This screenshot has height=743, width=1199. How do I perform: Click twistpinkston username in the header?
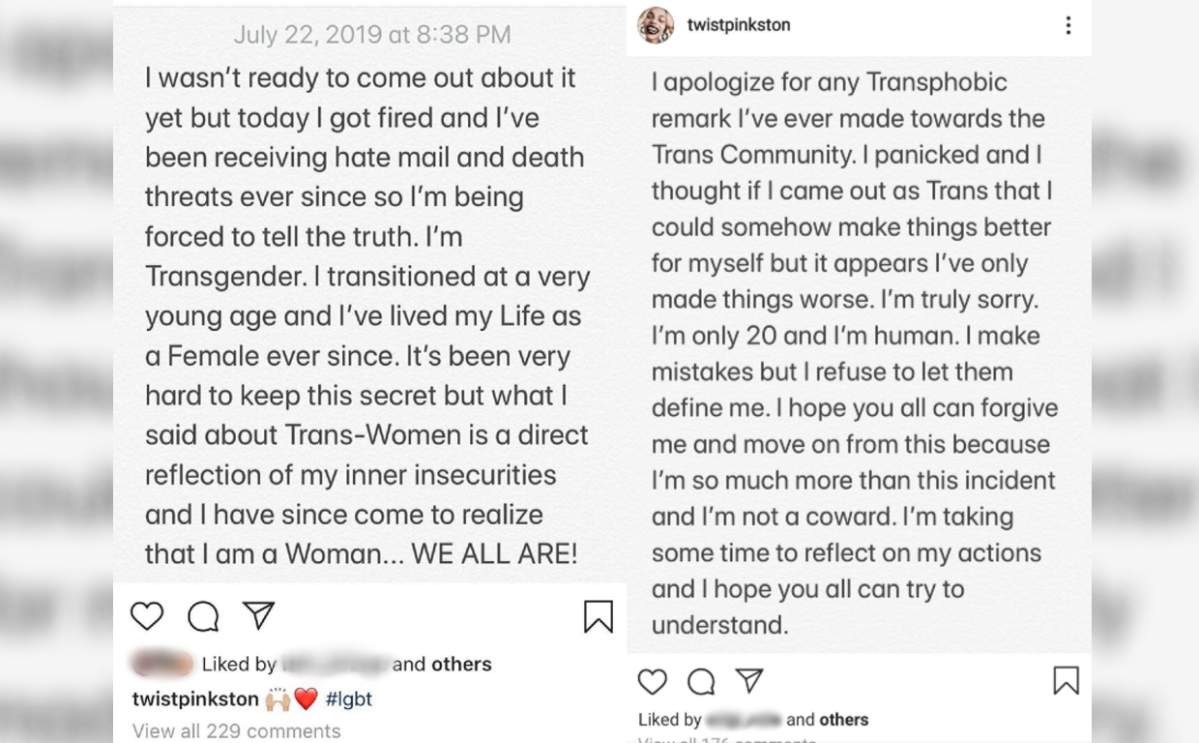736,24
